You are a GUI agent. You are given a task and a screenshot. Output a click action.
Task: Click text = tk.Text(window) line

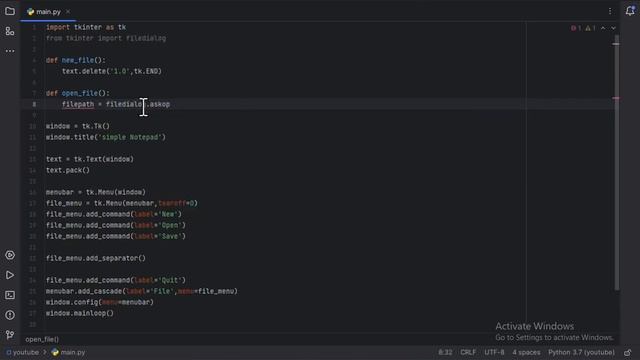pos(90,160)
